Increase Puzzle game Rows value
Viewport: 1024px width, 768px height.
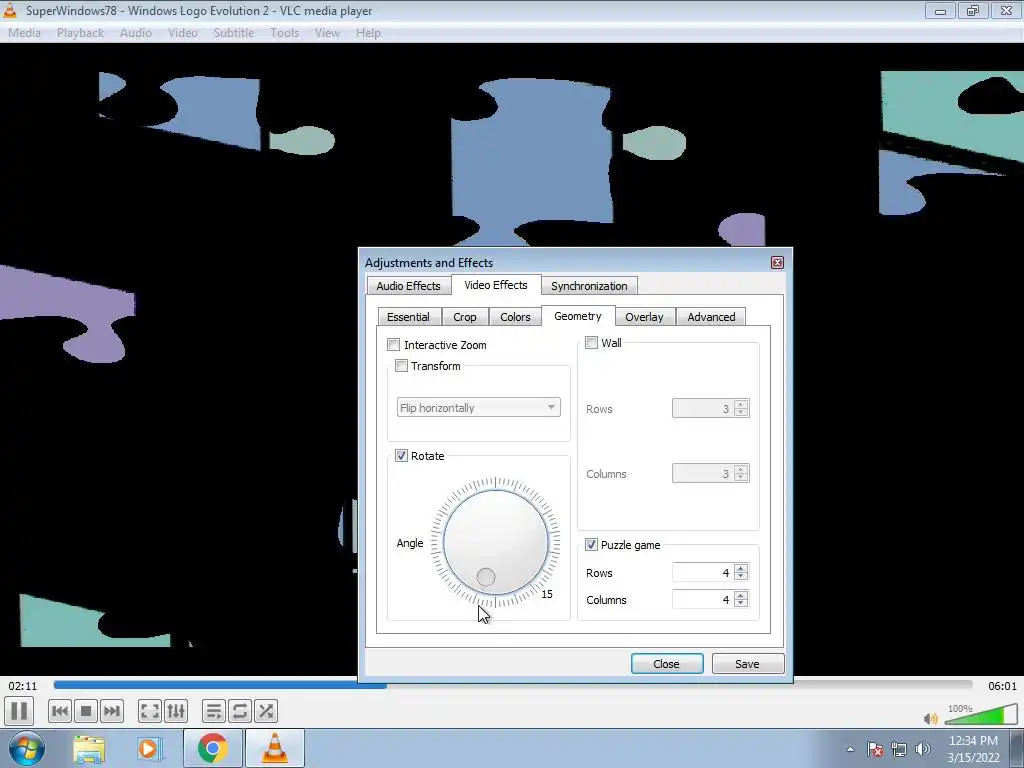click(x=741, y=568)
